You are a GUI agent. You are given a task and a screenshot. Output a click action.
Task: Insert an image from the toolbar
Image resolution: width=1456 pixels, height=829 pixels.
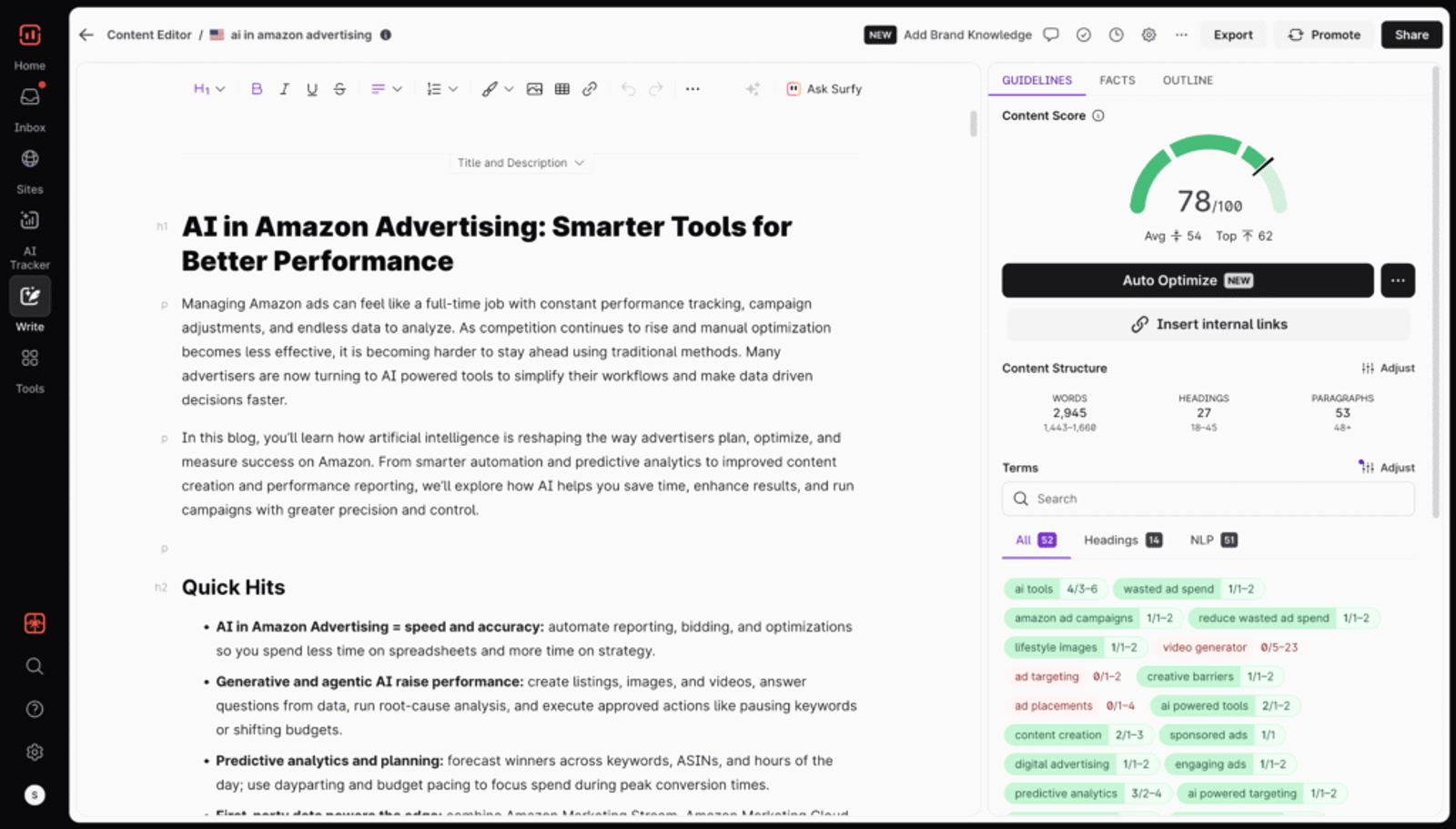[x=535, y=89]
